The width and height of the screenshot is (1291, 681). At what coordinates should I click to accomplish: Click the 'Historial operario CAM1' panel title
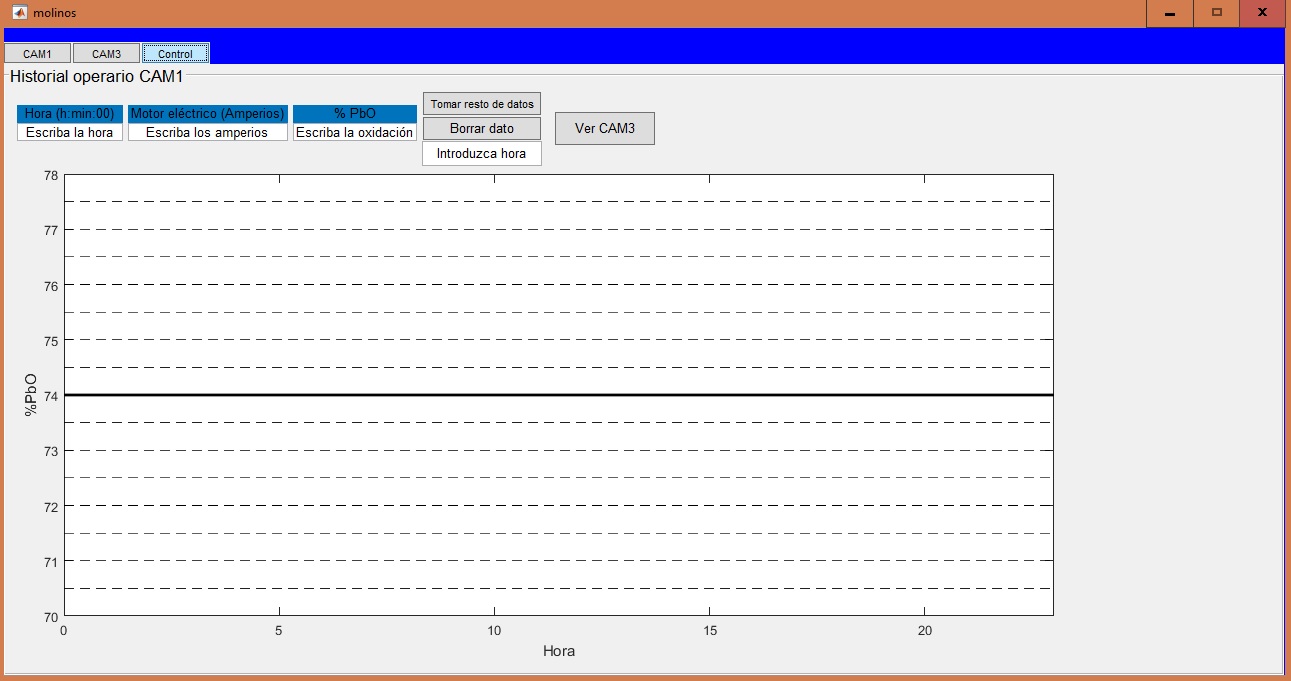pyautogui.click(x=97, y=76)
